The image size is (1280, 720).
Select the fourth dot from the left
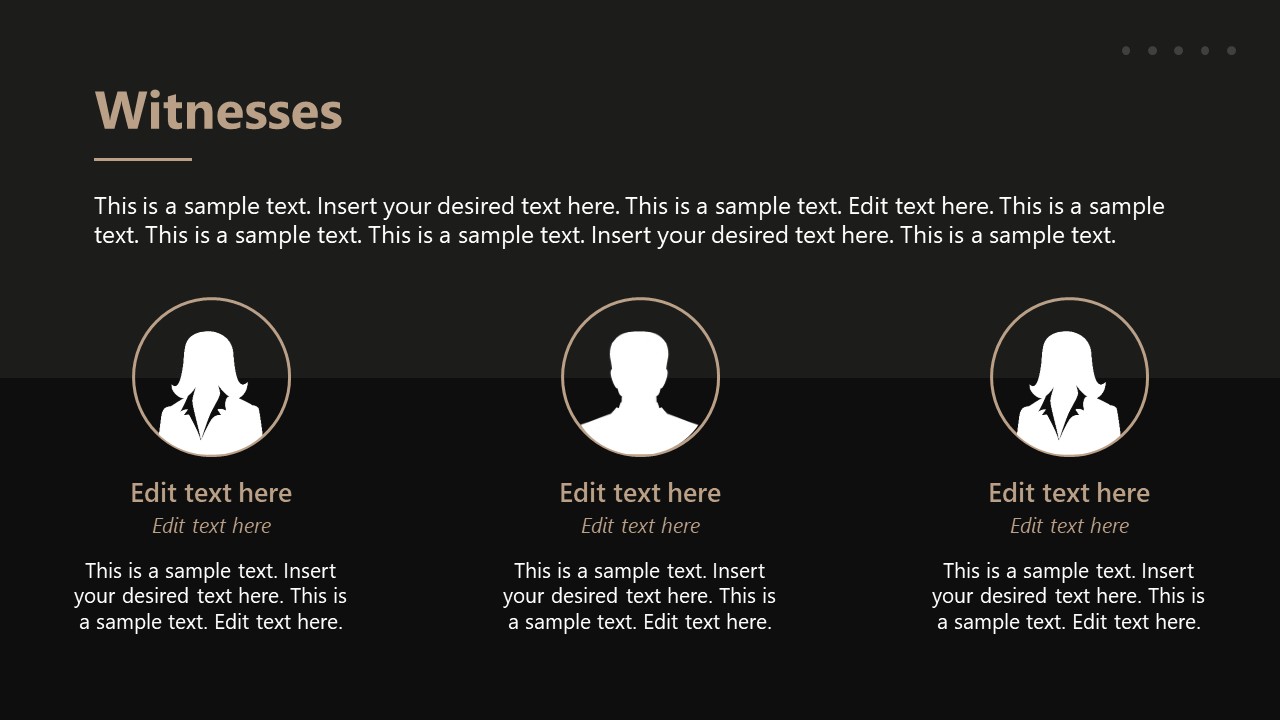pyautogui.click(x=1205, y=51)
